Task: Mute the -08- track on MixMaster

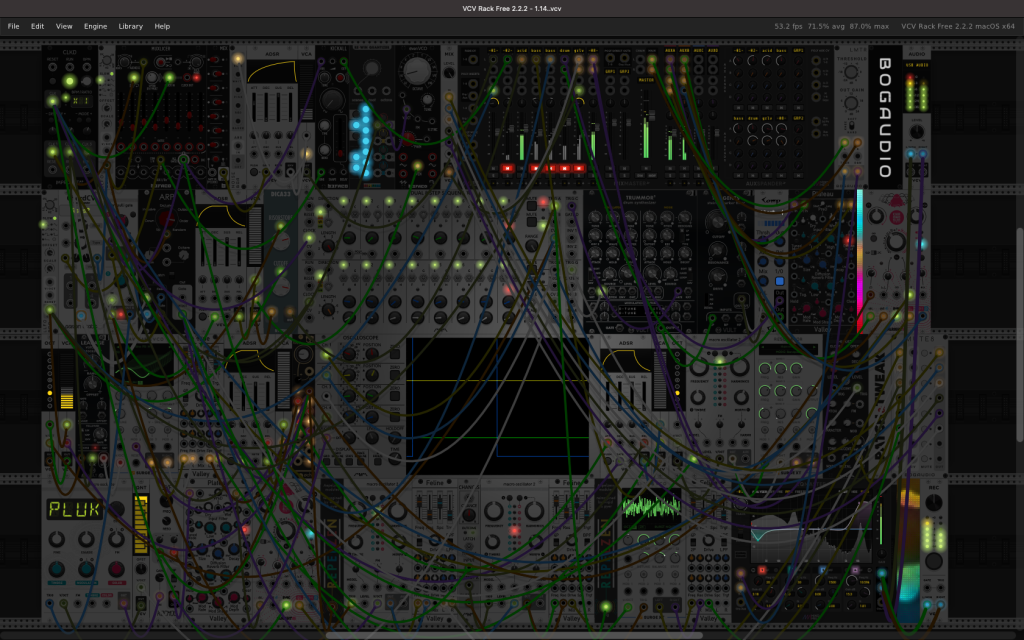Action: pos(593,168)
